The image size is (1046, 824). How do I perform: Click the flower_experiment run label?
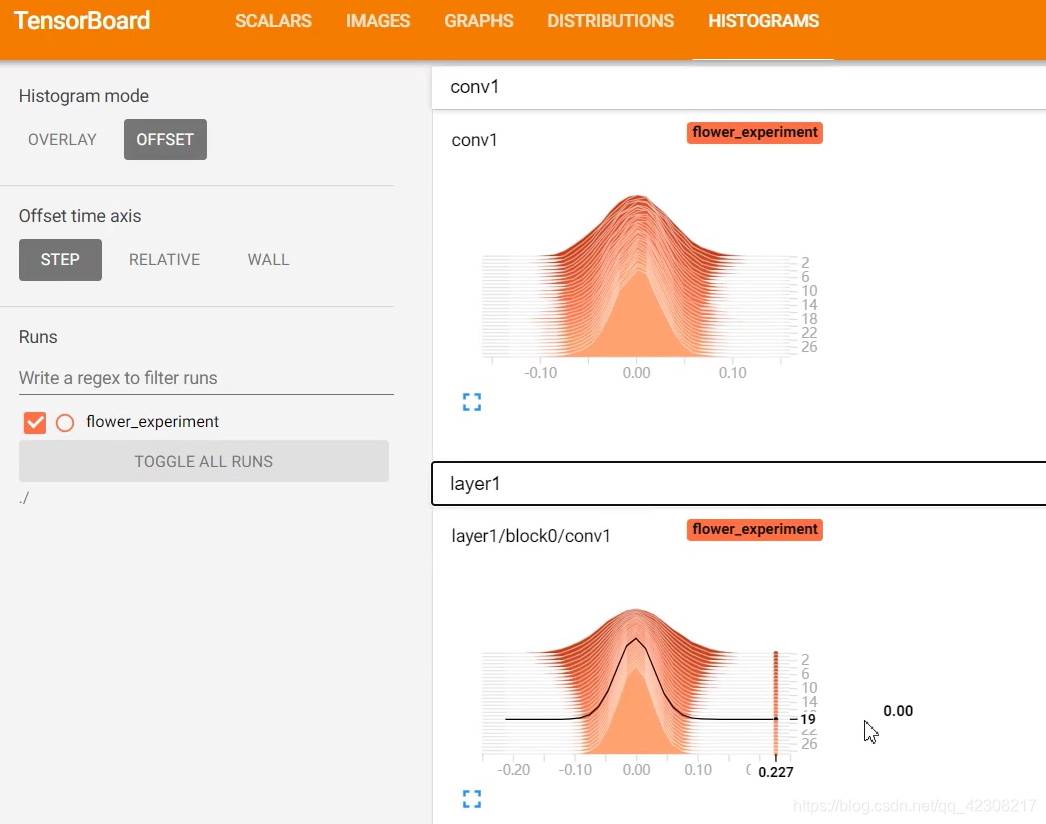click(152, 422)
